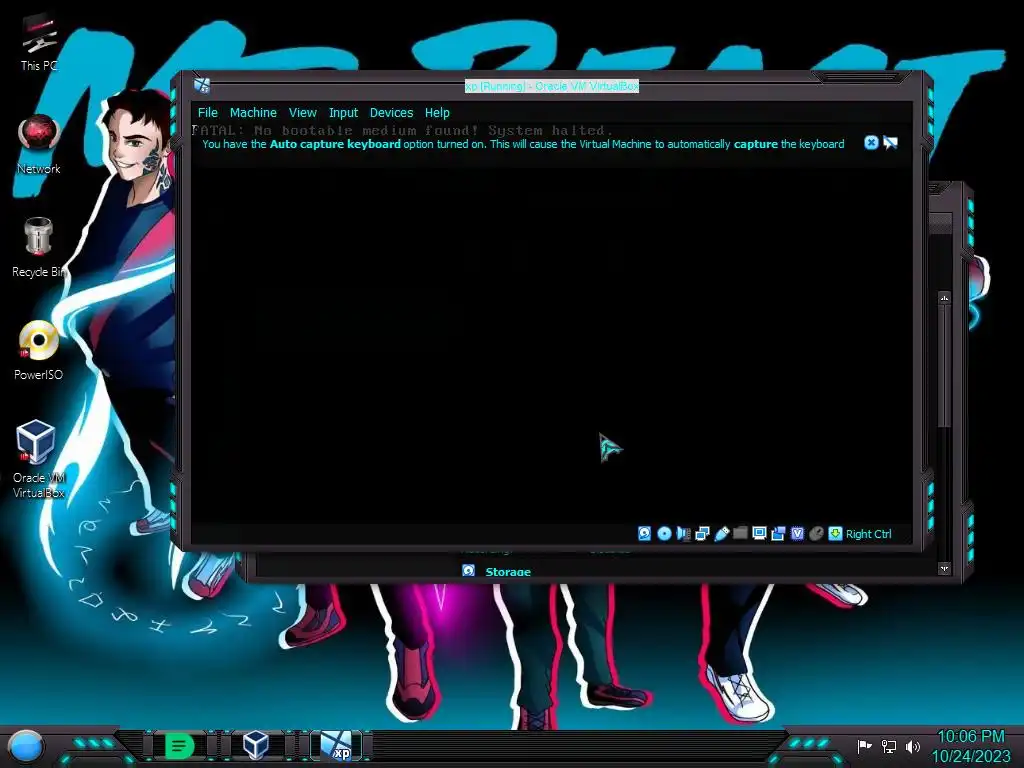
Task: Click the Storage section header in Manager window
Action: point(508,572)
